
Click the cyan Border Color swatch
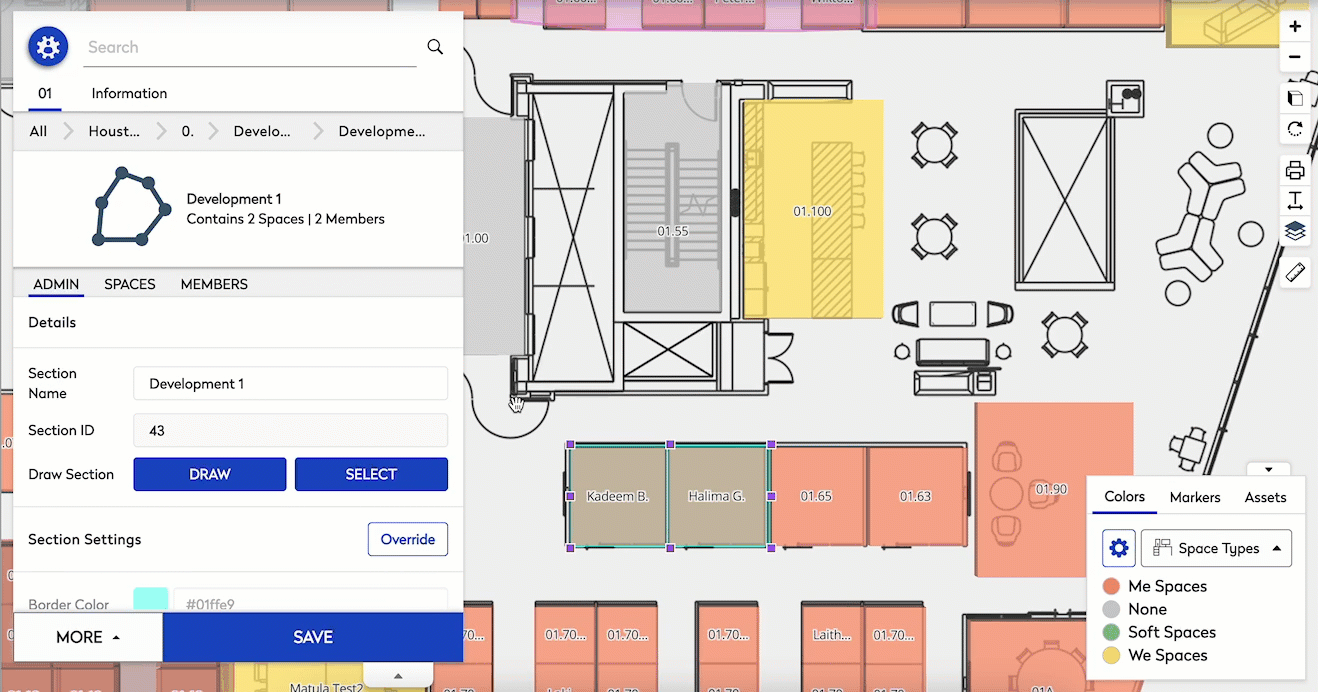pos(150,600)
